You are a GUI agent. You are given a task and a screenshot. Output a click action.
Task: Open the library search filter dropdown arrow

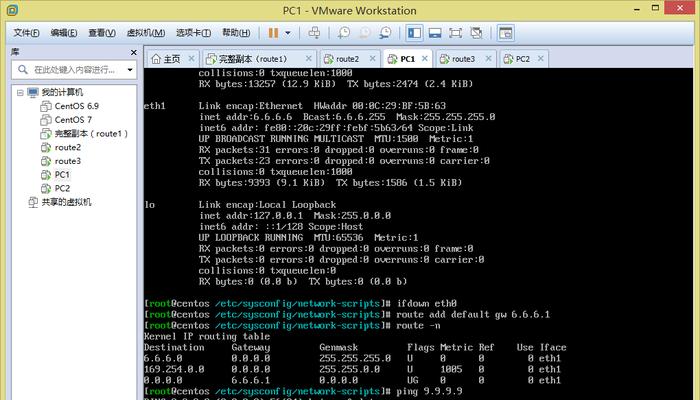pos(130,70)
